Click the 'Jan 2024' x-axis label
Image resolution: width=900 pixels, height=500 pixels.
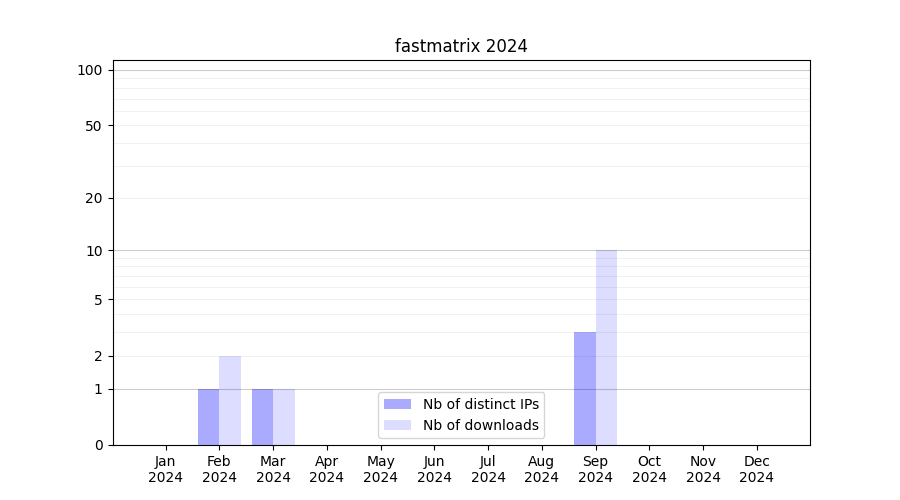click(166, 469)
